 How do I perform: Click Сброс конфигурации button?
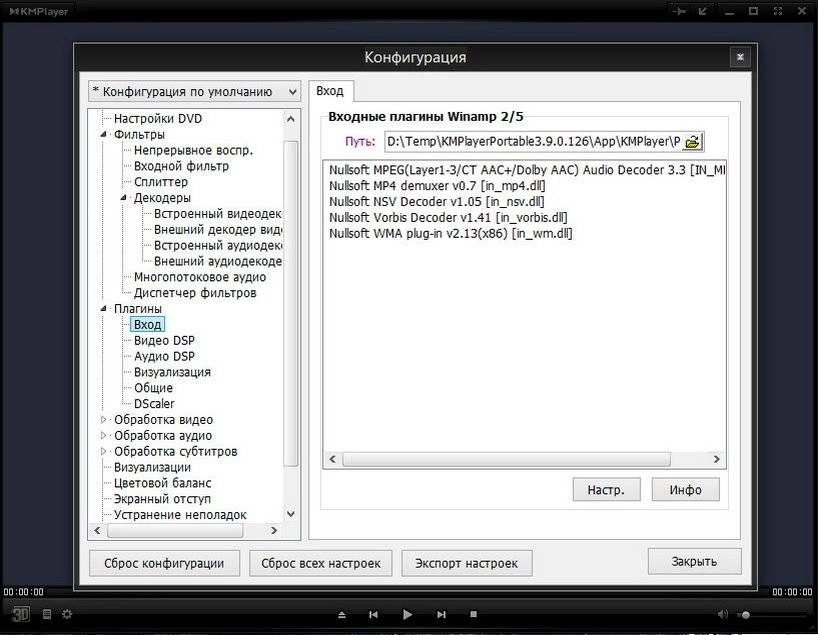pyautogui.click(x=164, y=564)
